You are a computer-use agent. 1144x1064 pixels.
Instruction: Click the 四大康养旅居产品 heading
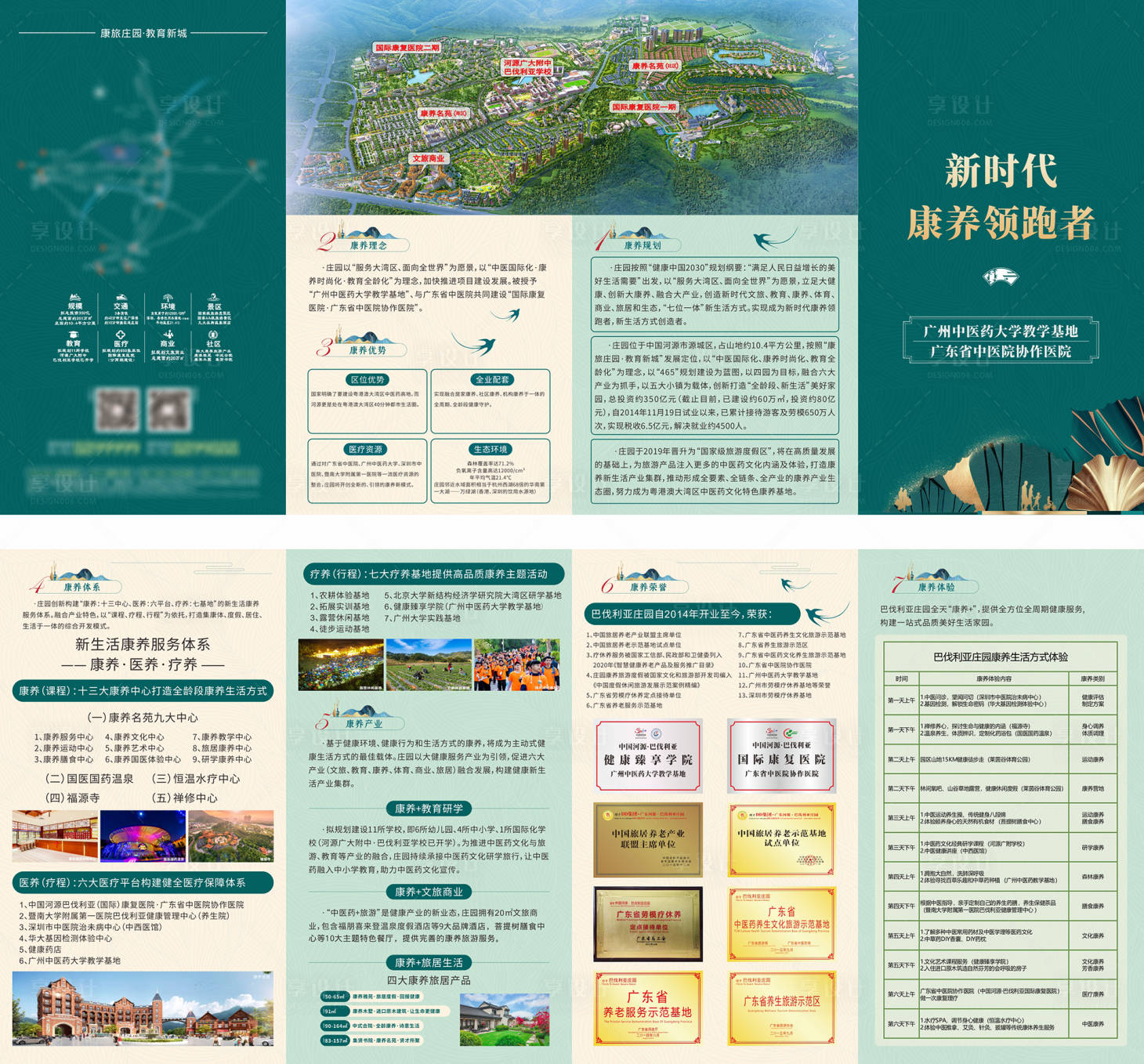click(429, 980)
